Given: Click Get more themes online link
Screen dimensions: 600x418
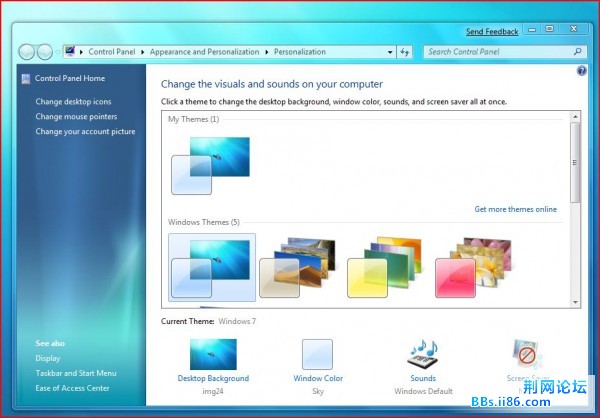Looking at the screenshot, I should [515, 209].
